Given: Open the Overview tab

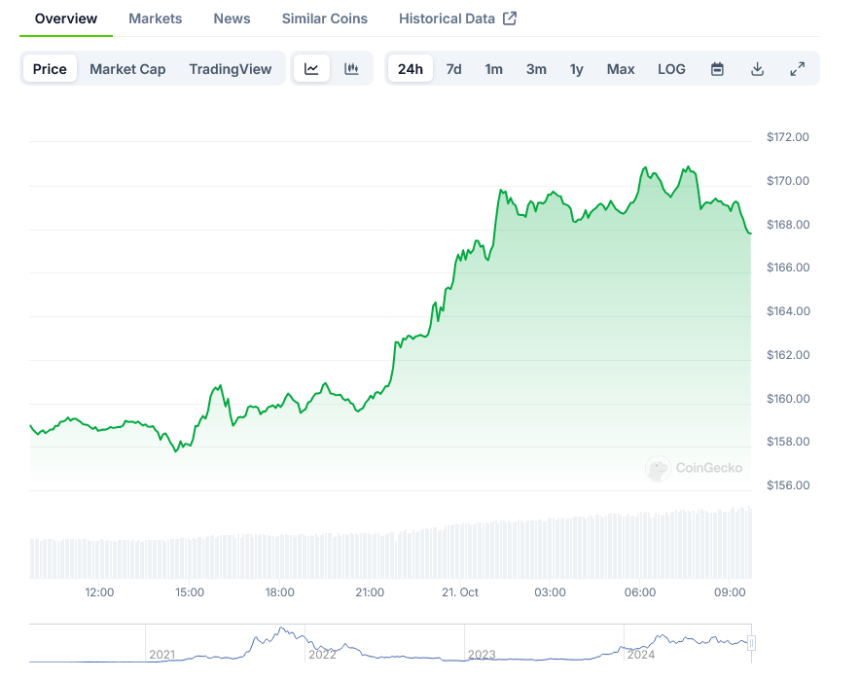Looking at the screenshot, I should coord(66,19).
